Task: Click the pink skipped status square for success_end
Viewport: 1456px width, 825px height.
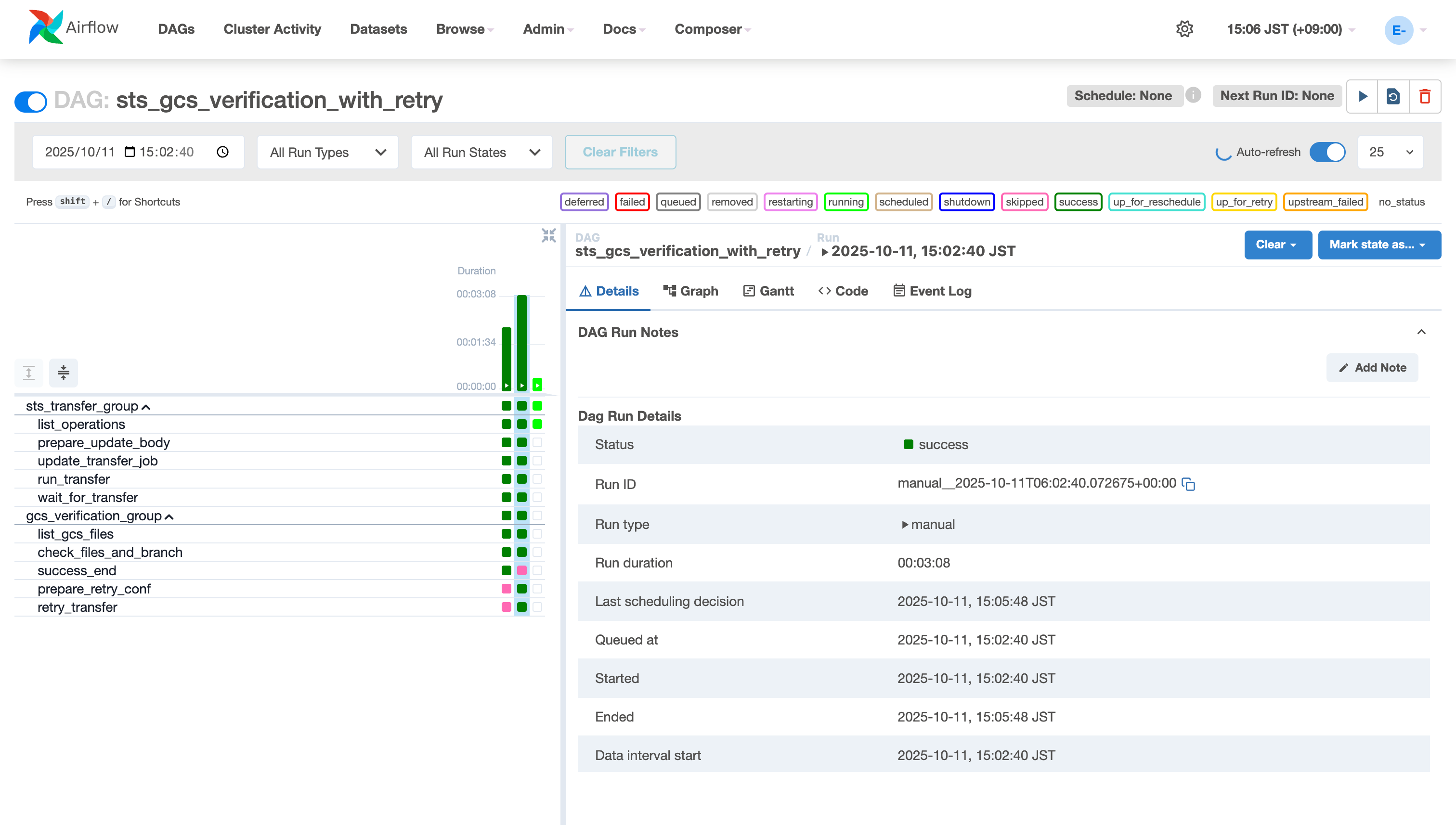Action: click(x=522, y=570)
